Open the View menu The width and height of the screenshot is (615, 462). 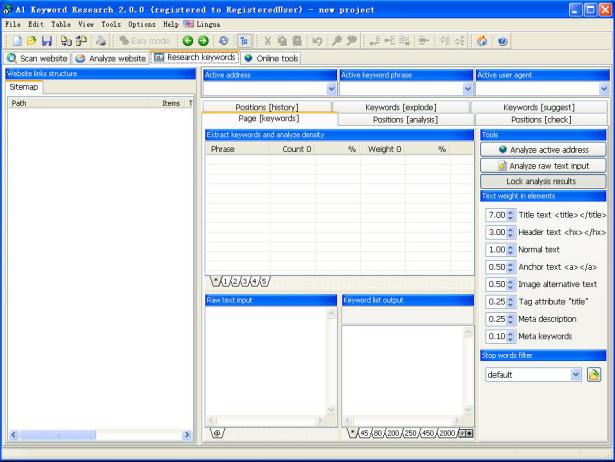pyautogui.click(x=86, y=24)
